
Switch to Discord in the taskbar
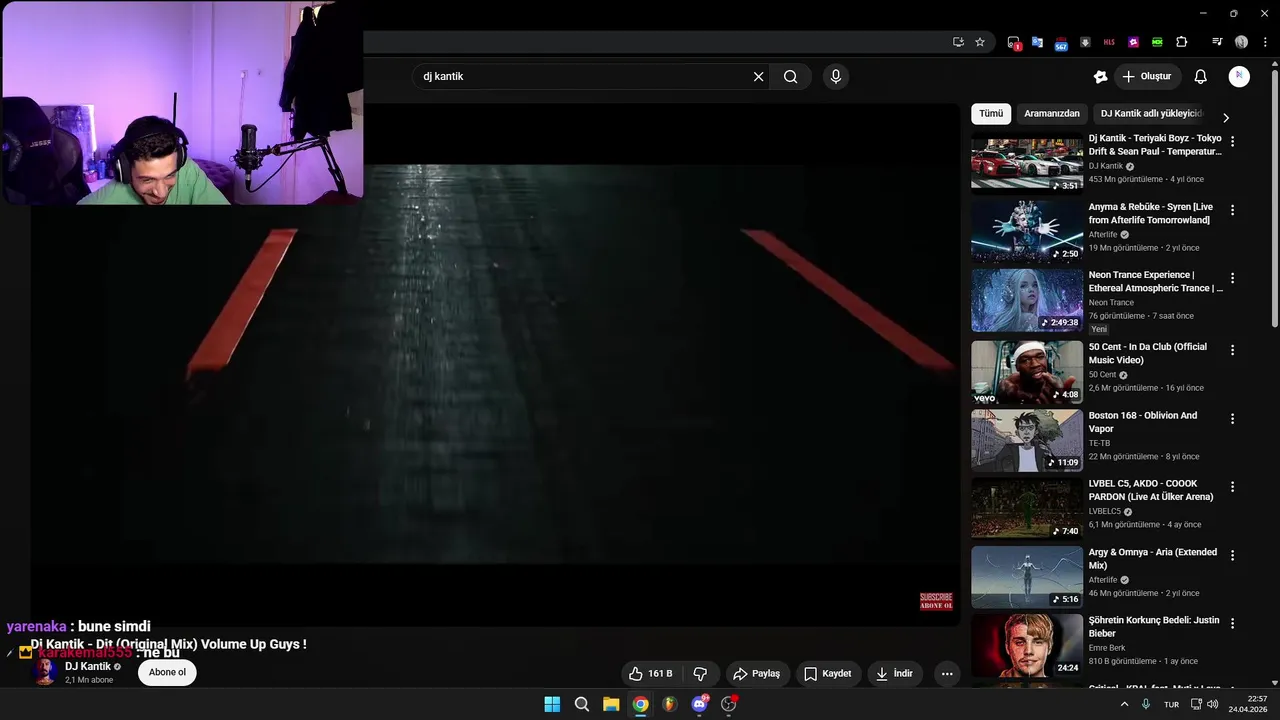(699, 704)
